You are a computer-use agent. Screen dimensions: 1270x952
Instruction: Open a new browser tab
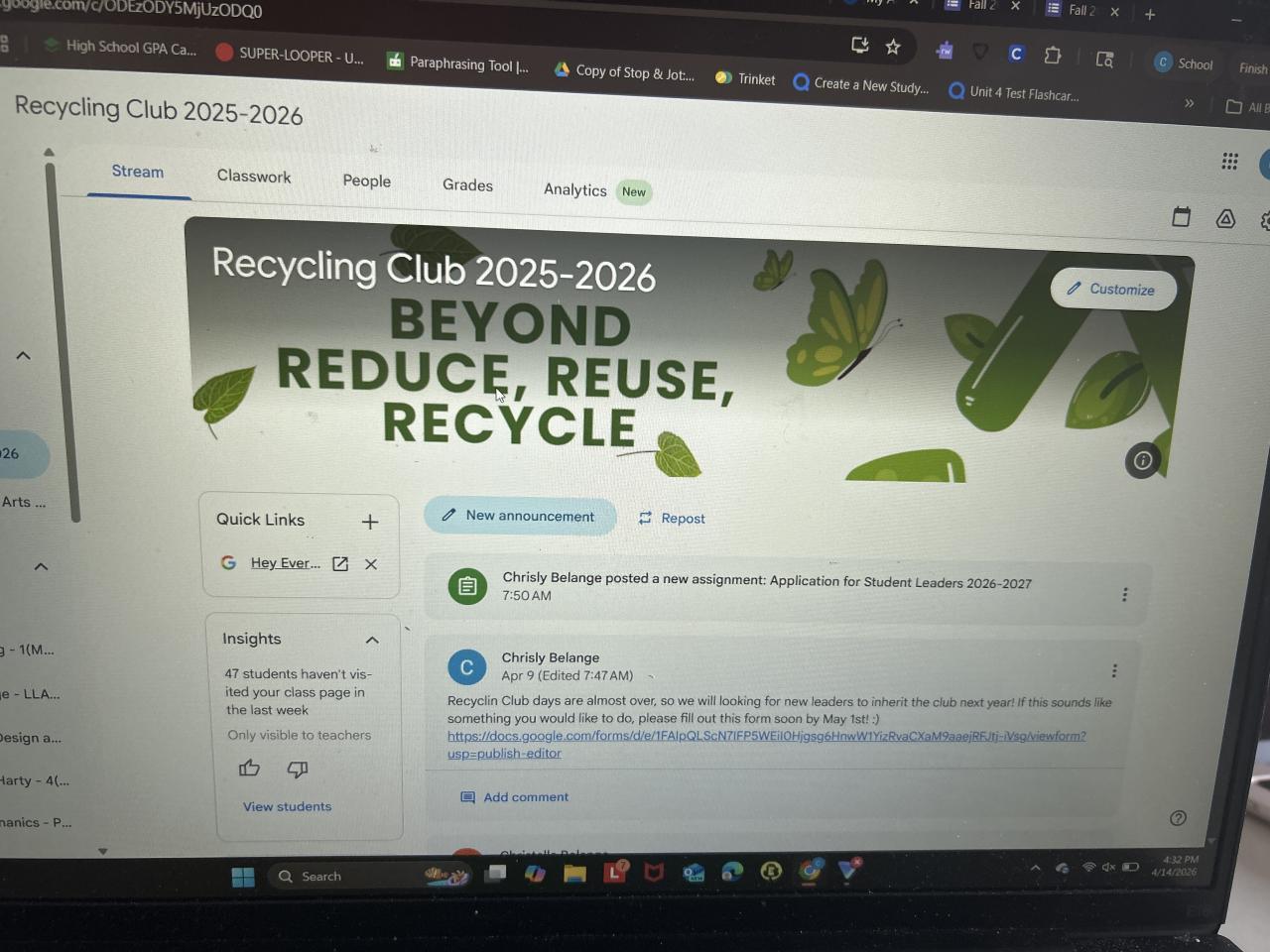click(1150, 14)
